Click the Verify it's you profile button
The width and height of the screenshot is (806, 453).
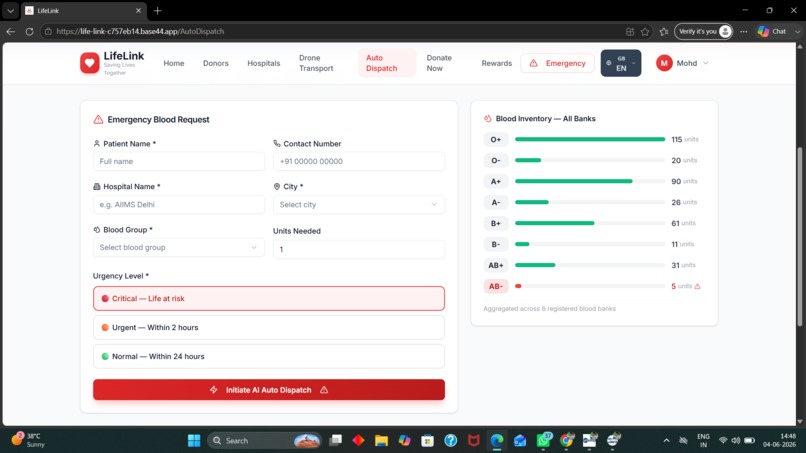click(x=703, y=31)
